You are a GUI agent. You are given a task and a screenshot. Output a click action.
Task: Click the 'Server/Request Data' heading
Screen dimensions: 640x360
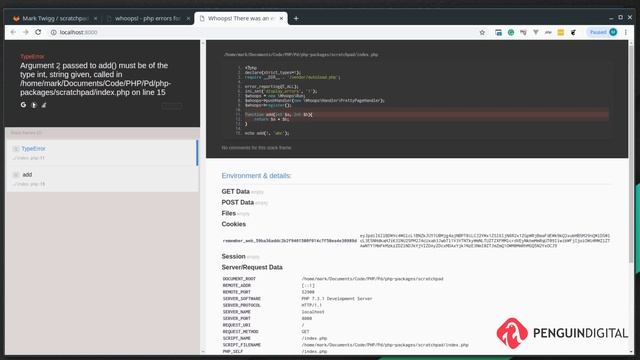252,267
